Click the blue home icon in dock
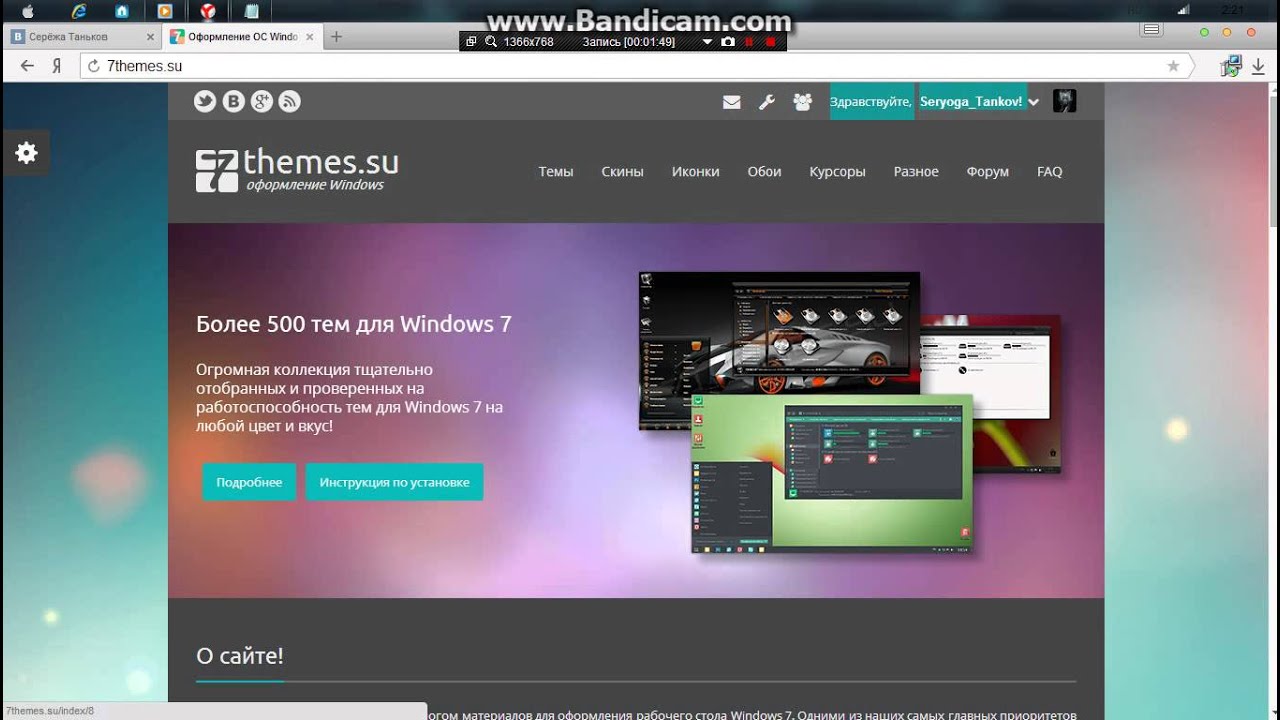The height and width of the screenshot is (720, 1280). 122,11
